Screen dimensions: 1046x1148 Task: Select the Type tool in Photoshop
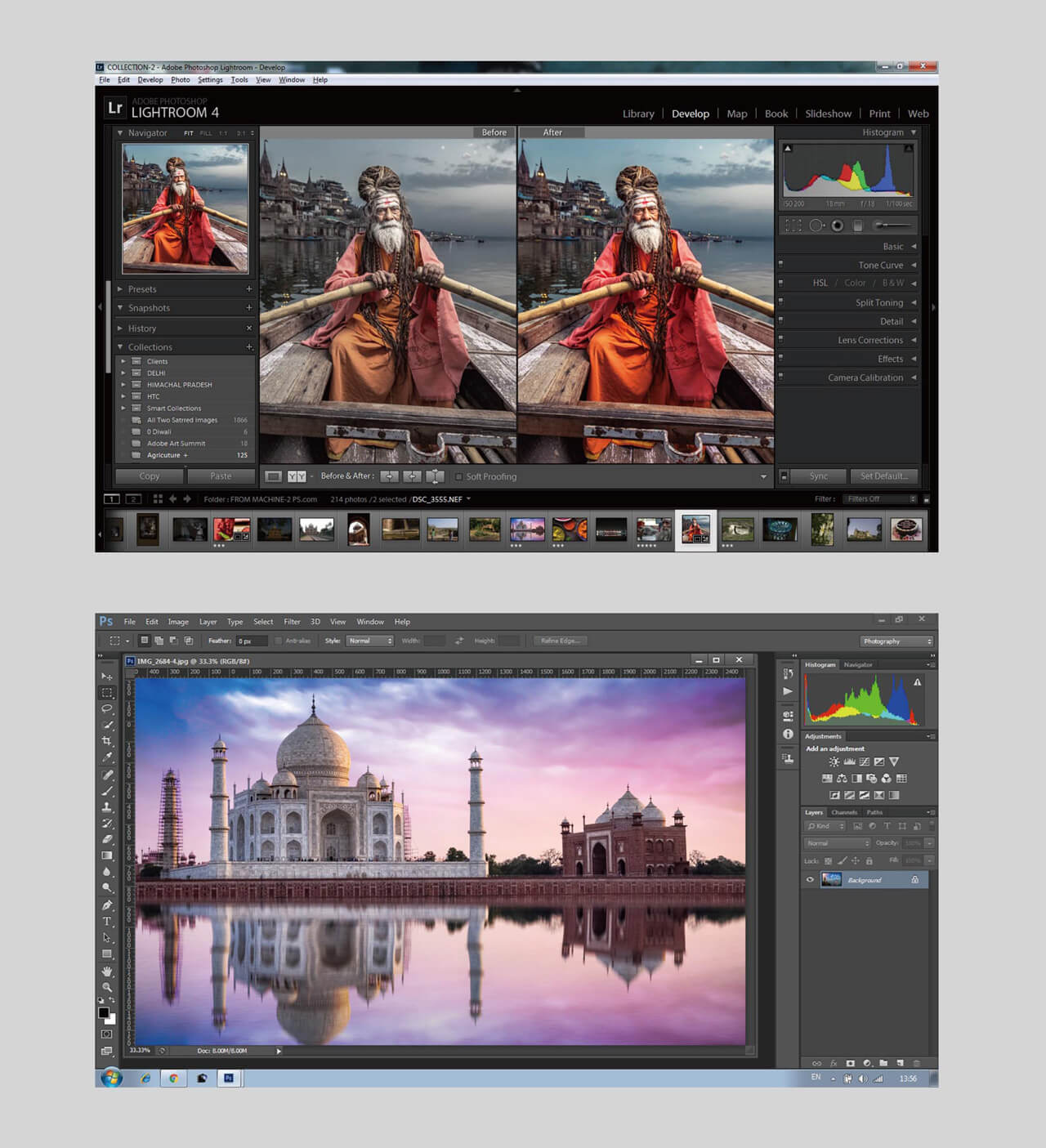(x=107, y=922)
